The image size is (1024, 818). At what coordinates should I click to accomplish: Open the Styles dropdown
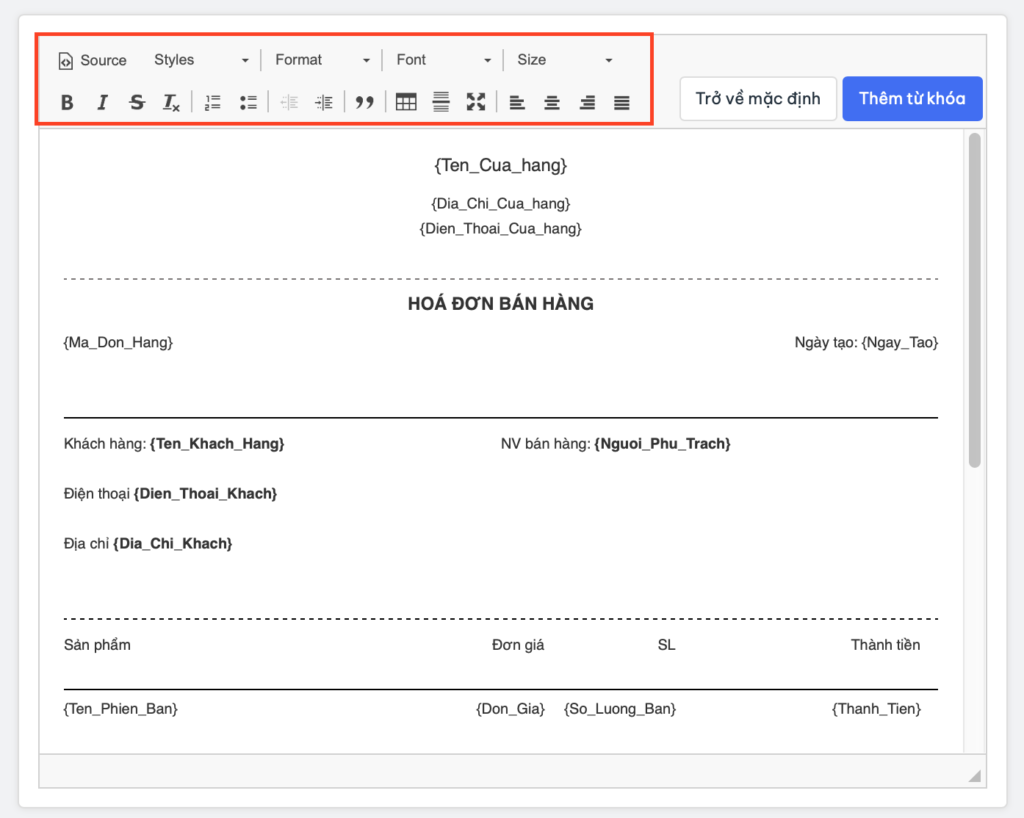(200, 60)
